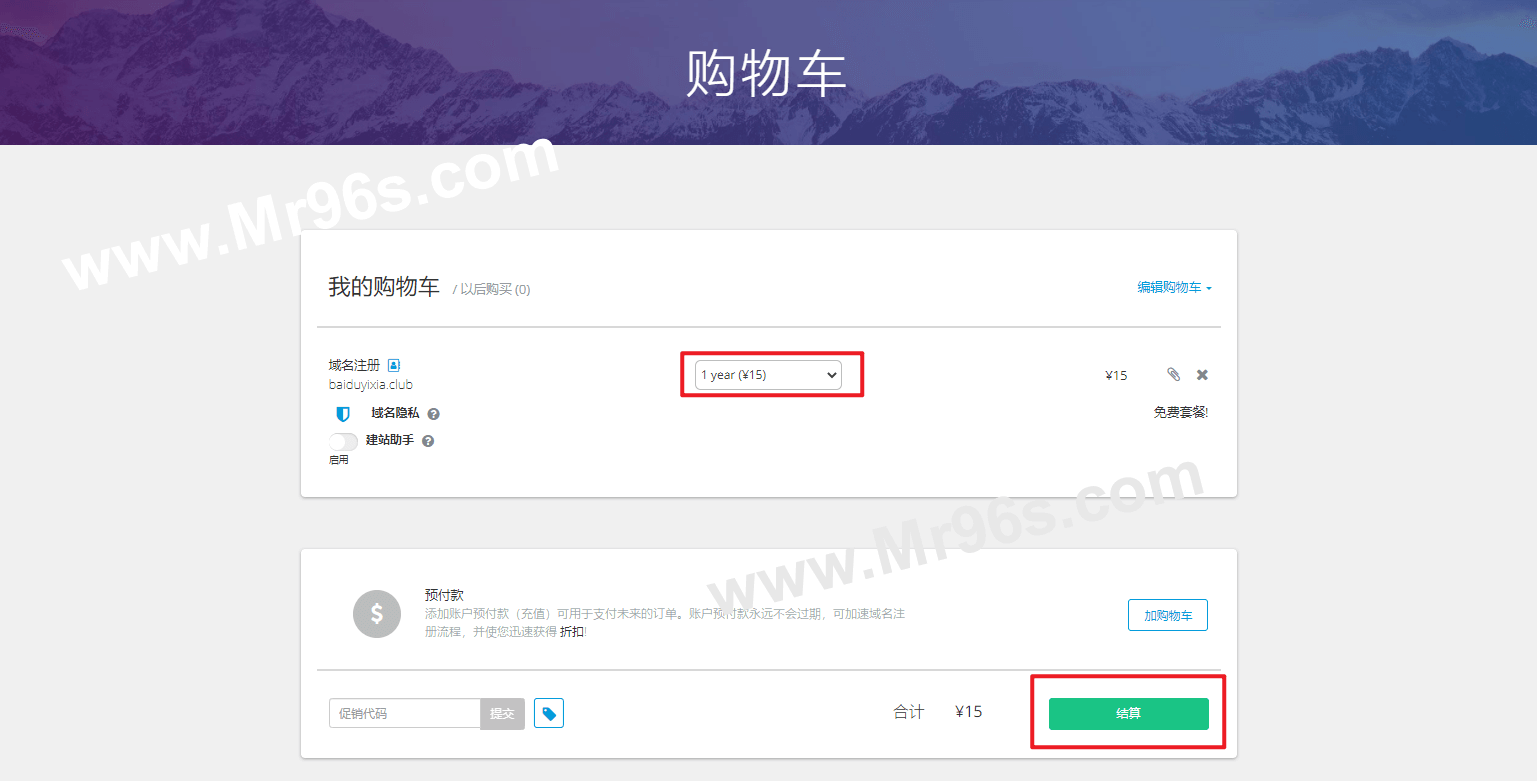Viewport: 1537px width, 781px height.
Task: Click the baiduyixia.club domain name
Action: pos(371,385)
